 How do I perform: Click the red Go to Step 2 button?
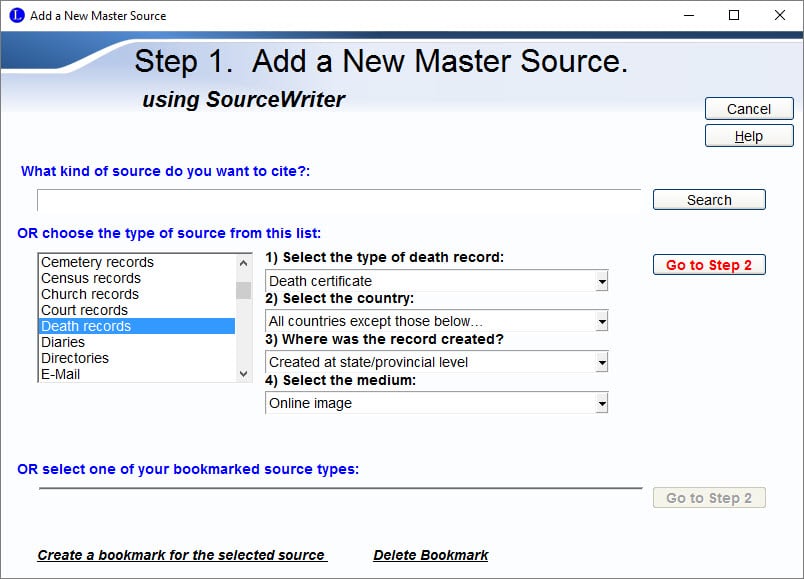click(x=709, y=265)
